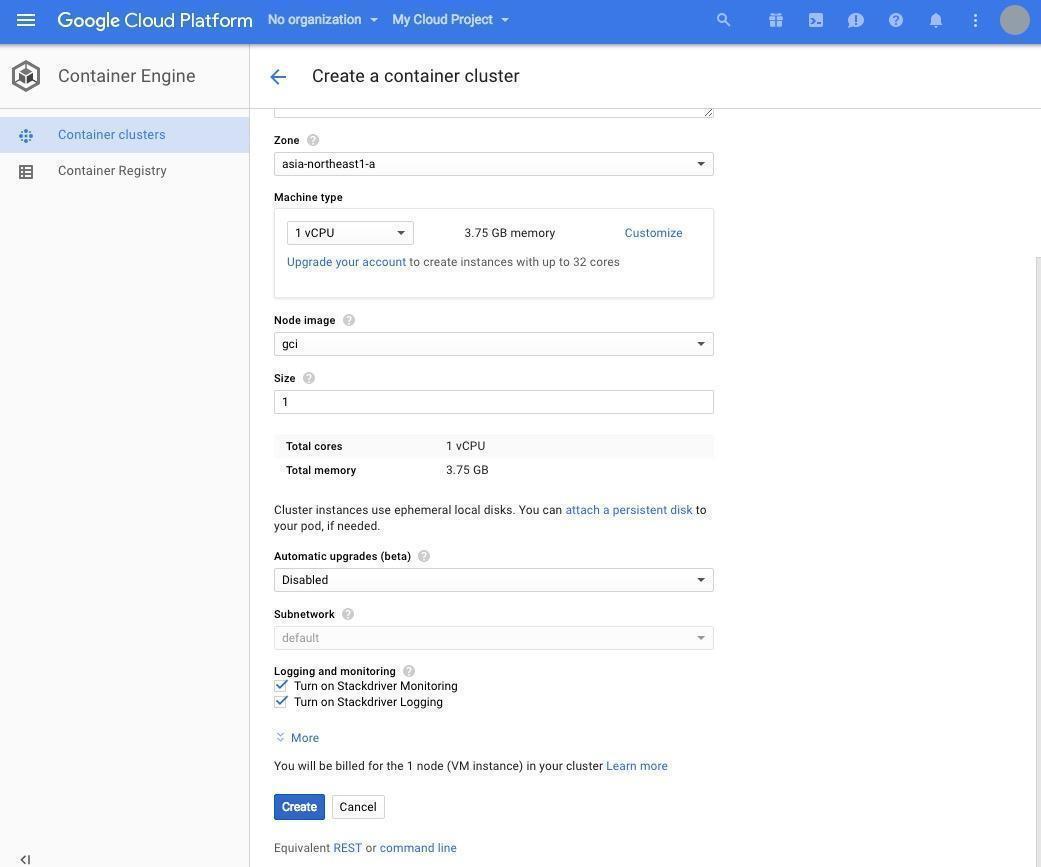Click the Container Engine hexagon logo
1041x867 pixels.
click(26, 76)
